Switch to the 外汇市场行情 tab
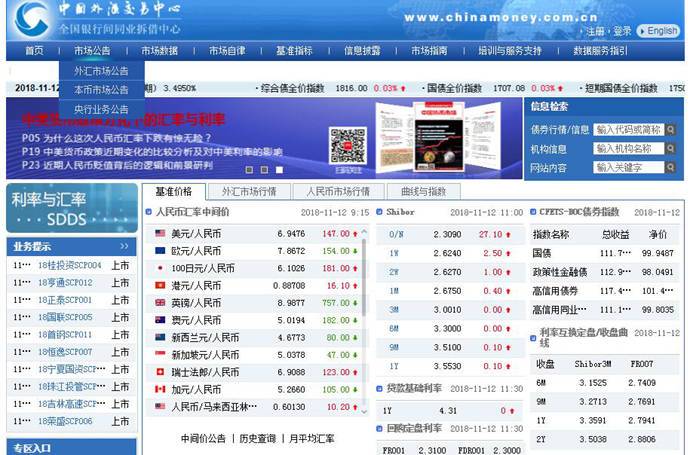Viewport: 690px width, 455px height. click(x=249, y=191)
